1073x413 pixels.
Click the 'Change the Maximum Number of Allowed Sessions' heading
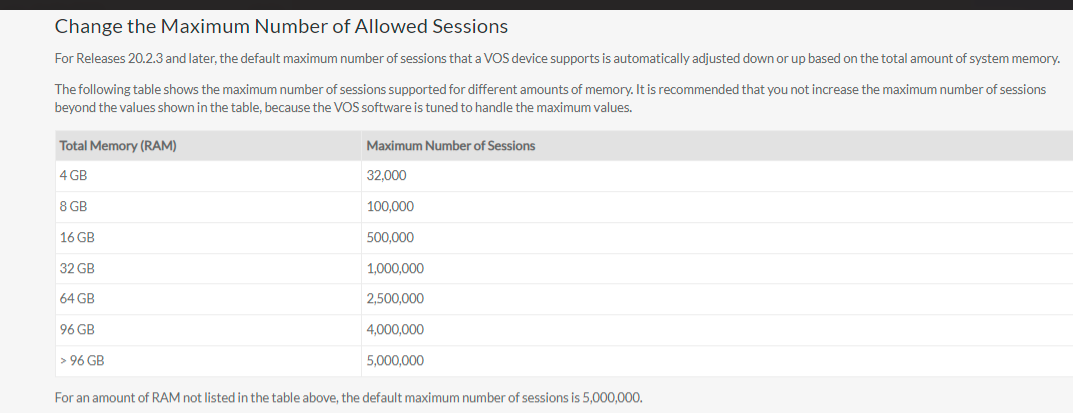point(281,27)
